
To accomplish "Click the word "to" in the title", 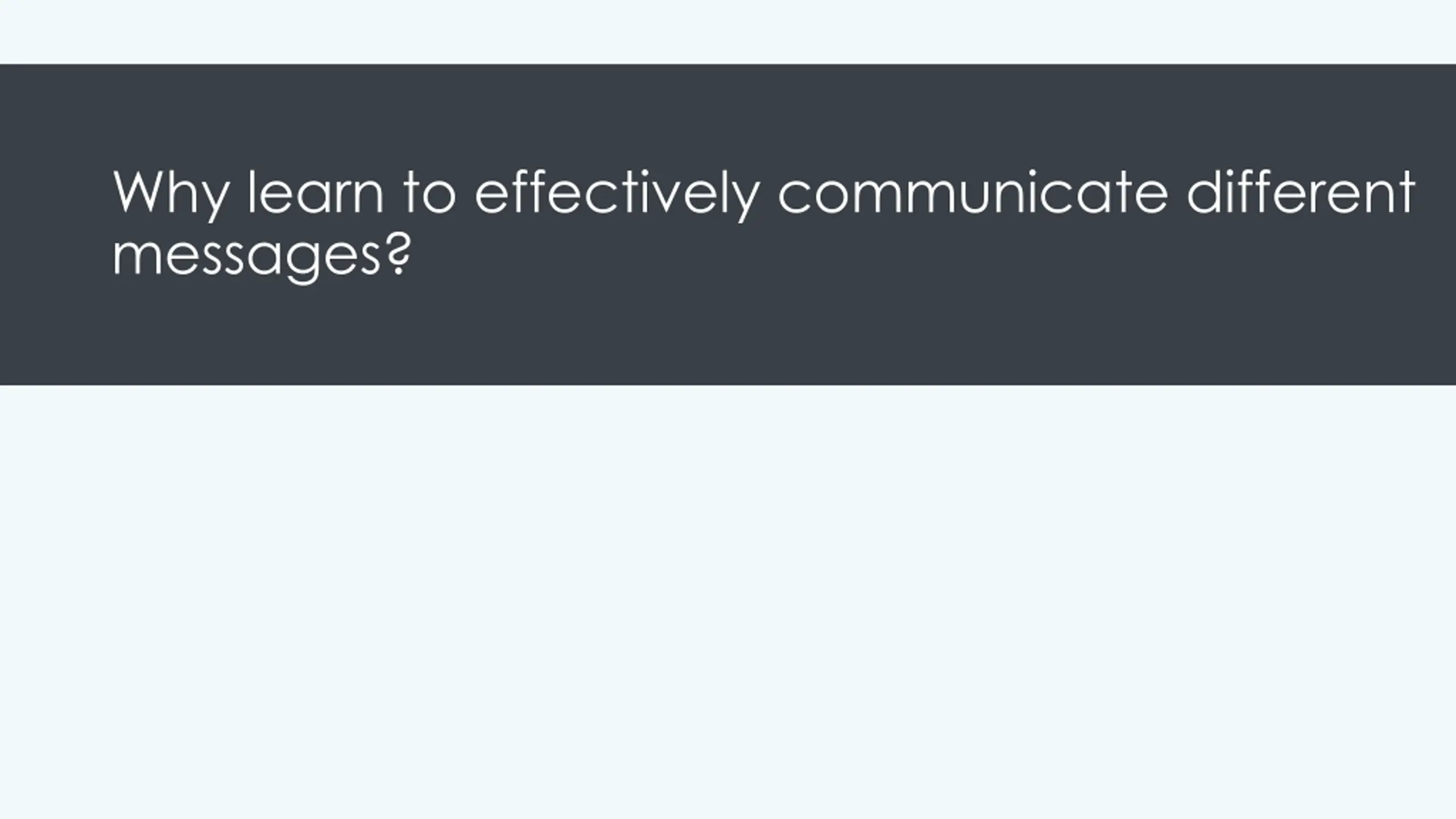I will pyautogui.click(x=430, y=193).
